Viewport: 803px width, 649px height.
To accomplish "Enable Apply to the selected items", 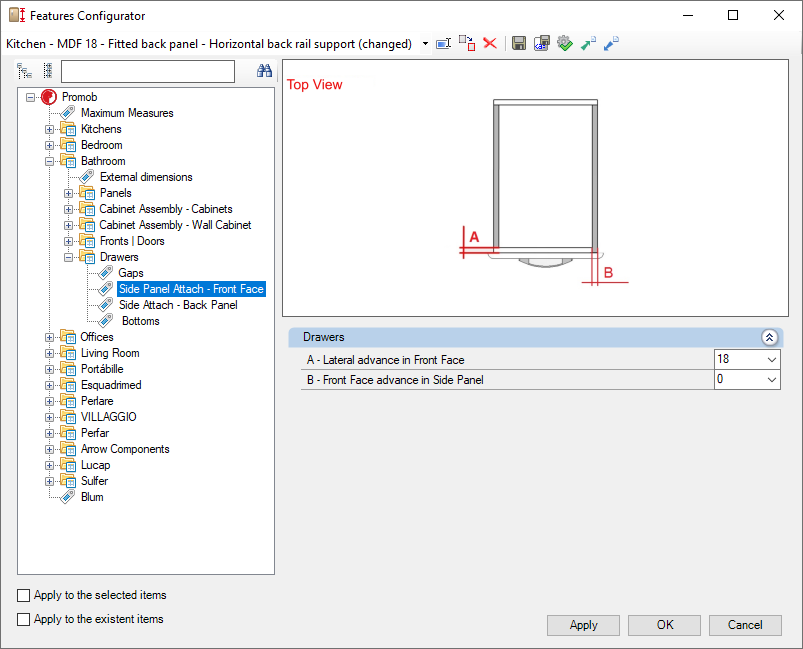I will pyautogui.click(x=24, y=595).
